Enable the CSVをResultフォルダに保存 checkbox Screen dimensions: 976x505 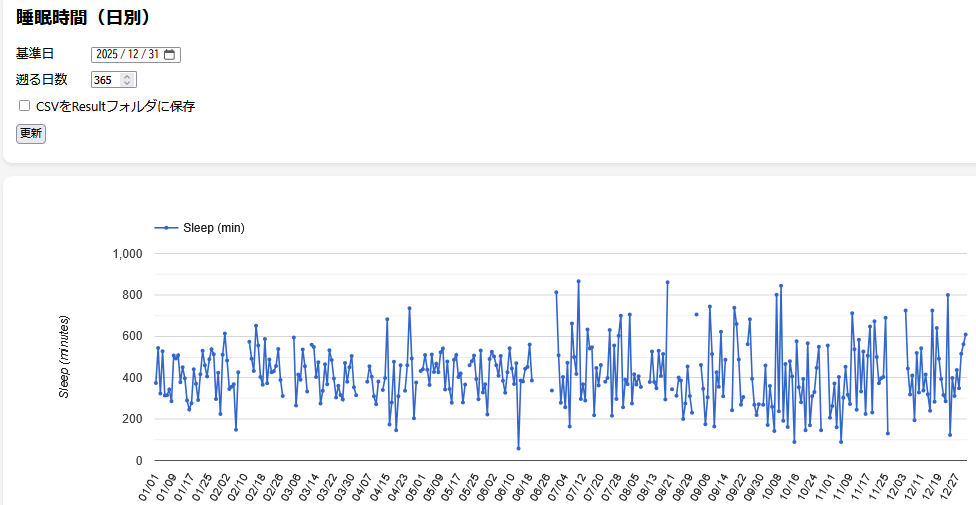[24, 106]
